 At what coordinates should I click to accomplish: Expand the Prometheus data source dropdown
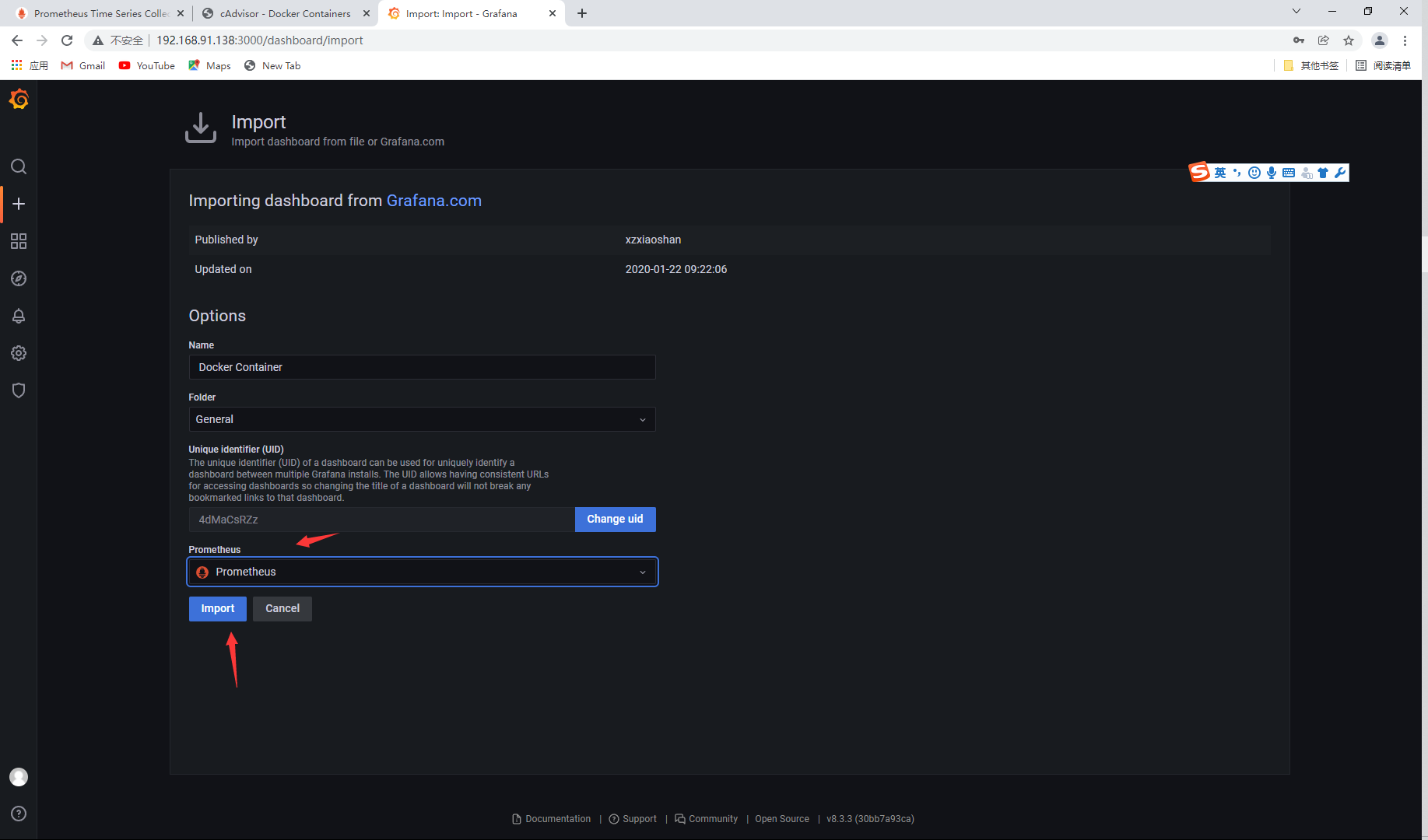(422, 572)
